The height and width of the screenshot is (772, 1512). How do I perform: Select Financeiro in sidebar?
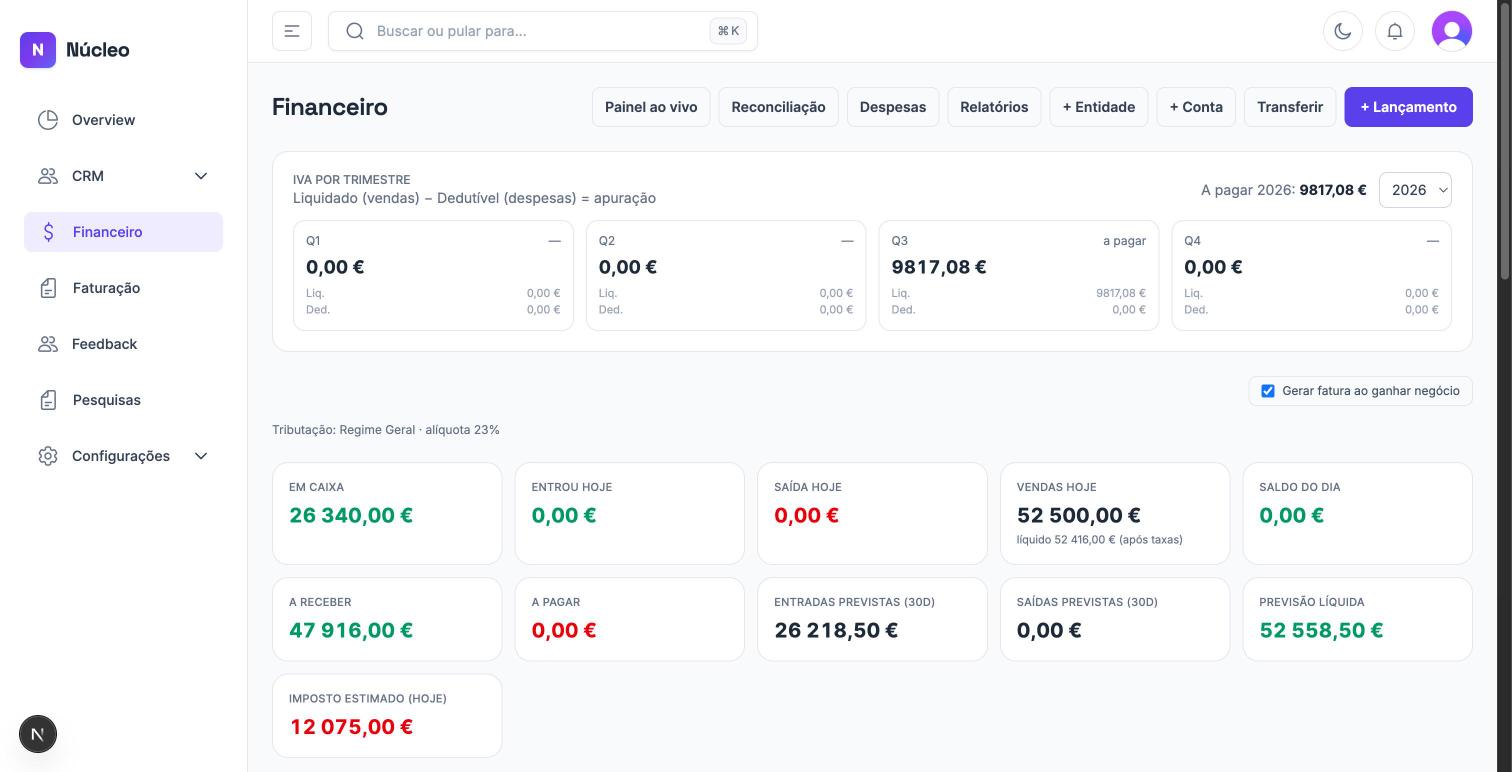pyautogui.click(x=123, y=232)
